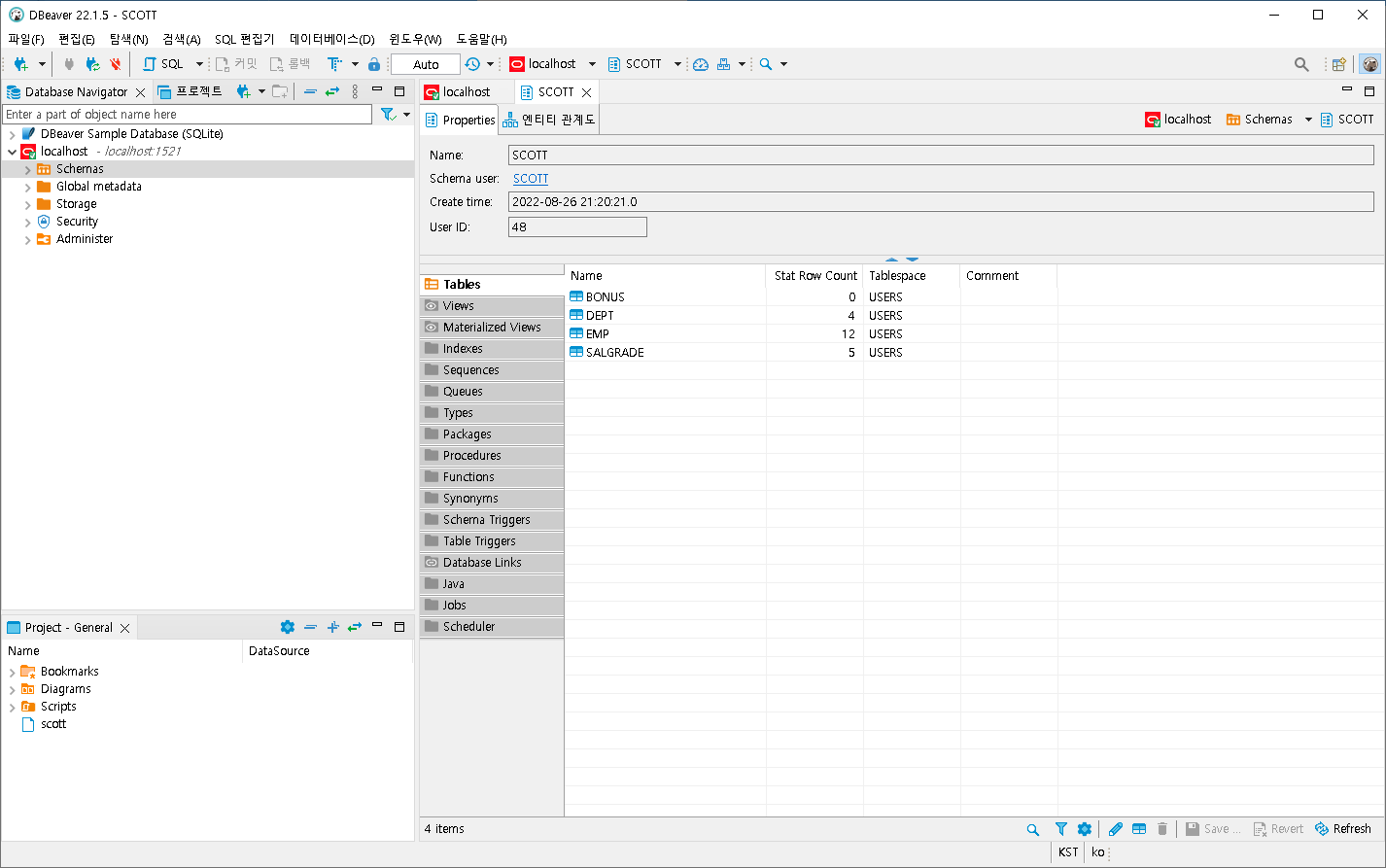The width and height of the screenshot is (1386, 868).
Task: Click the transaction mode icon
Action: coord(334,64)
